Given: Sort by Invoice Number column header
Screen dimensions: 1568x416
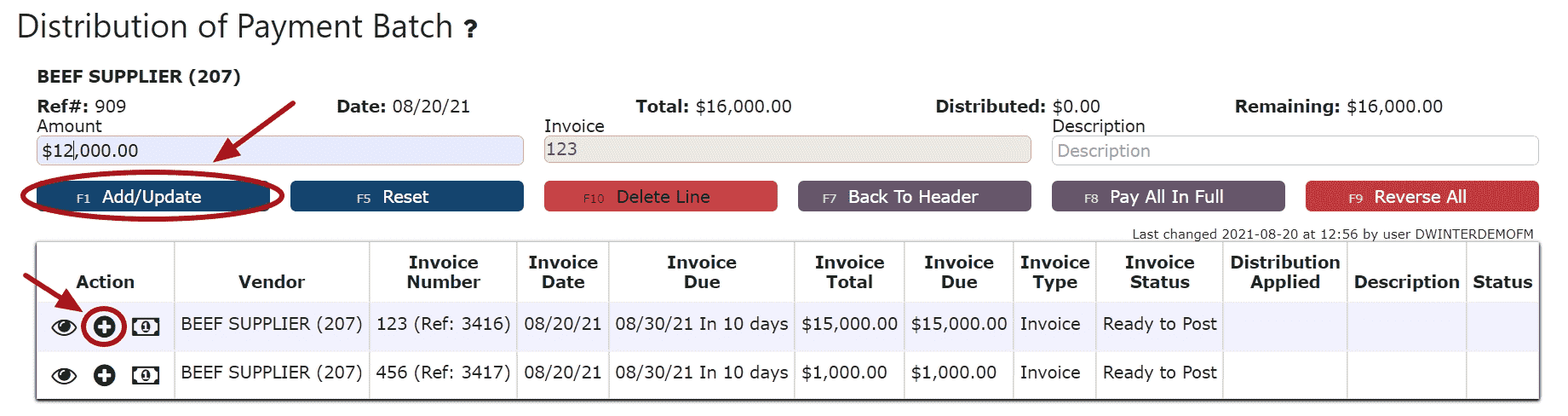Looking at the screenshot, I should [443, 272].
